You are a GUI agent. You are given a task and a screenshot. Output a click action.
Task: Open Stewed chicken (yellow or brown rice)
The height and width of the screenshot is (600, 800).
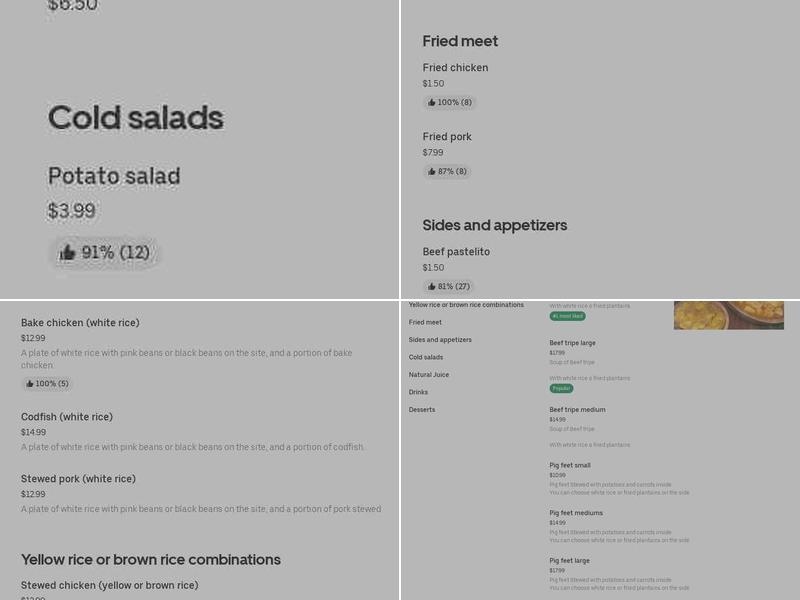(x=110, y=585)
